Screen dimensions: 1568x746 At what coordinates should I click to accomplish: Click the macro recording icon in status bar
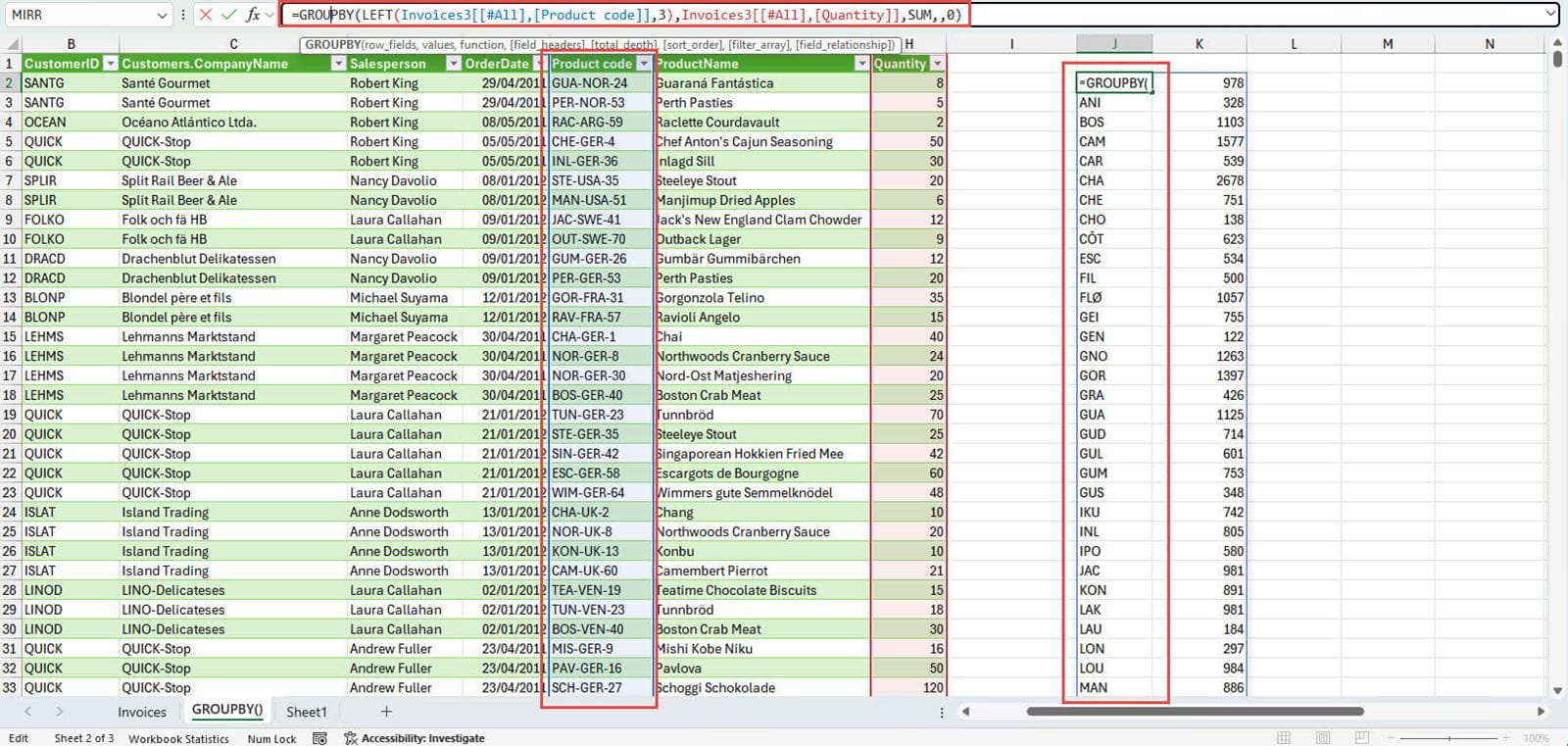319,738
